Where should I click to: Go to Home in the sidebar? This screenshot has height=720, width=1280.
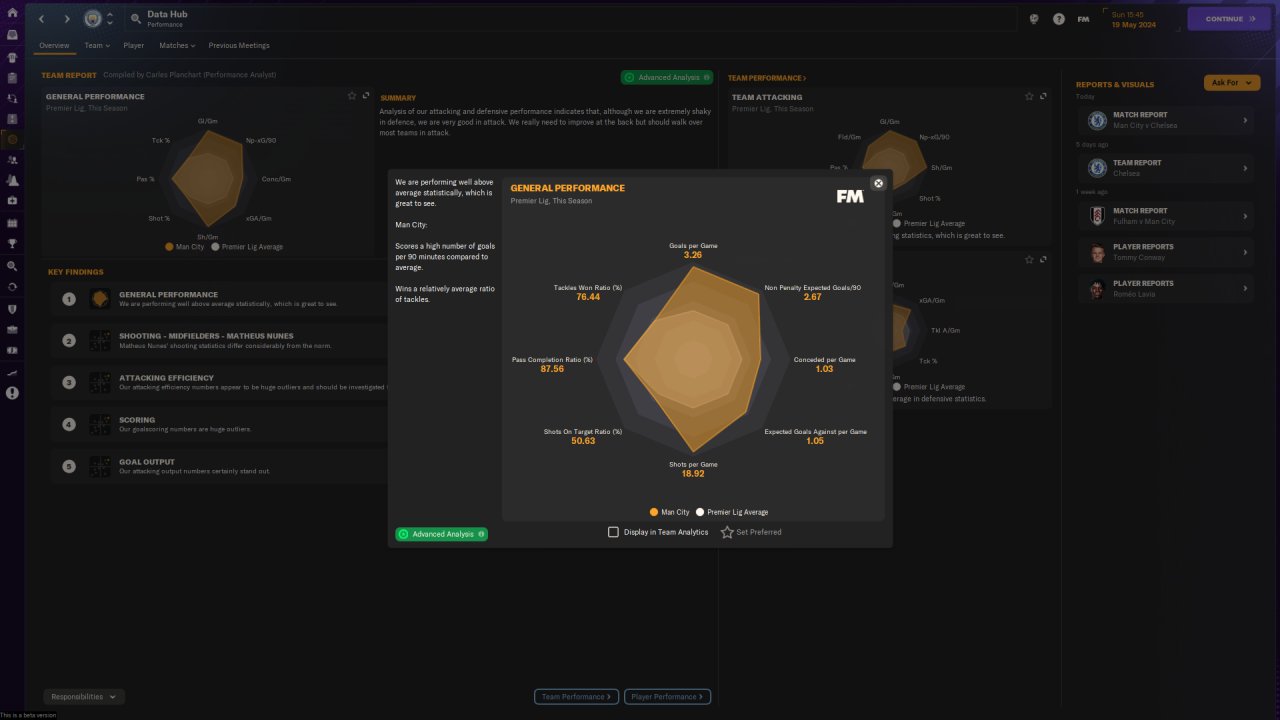pos(12,13)
